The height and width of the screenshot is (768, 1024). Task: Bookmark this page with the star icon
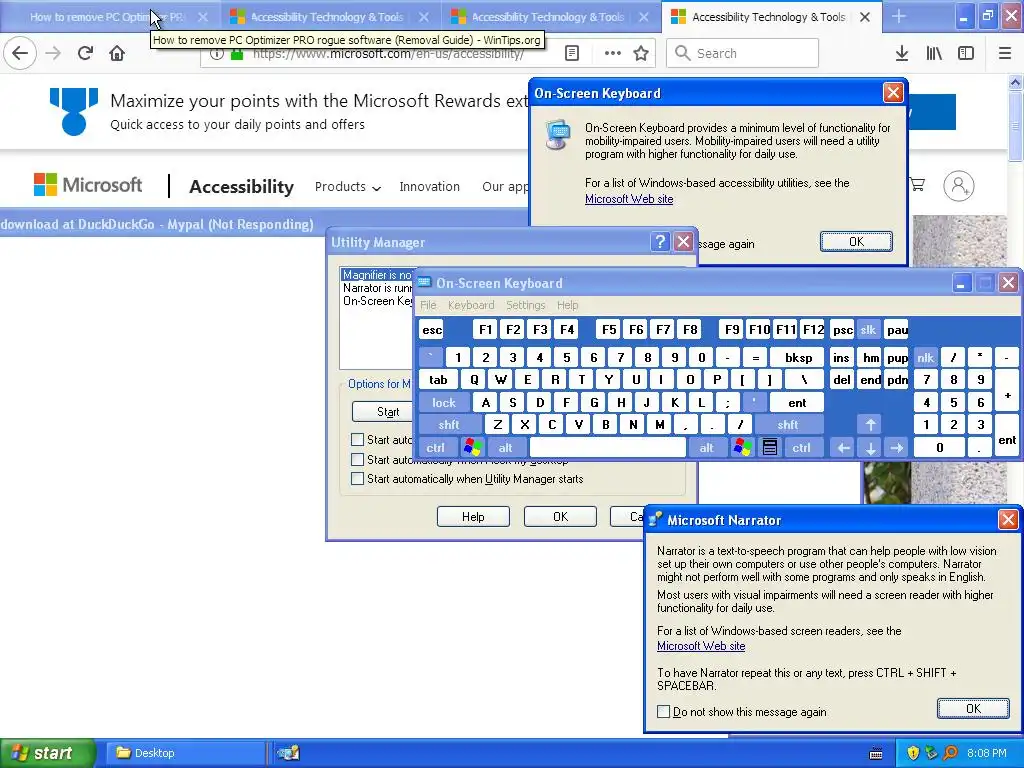click(x=641, y=53)
